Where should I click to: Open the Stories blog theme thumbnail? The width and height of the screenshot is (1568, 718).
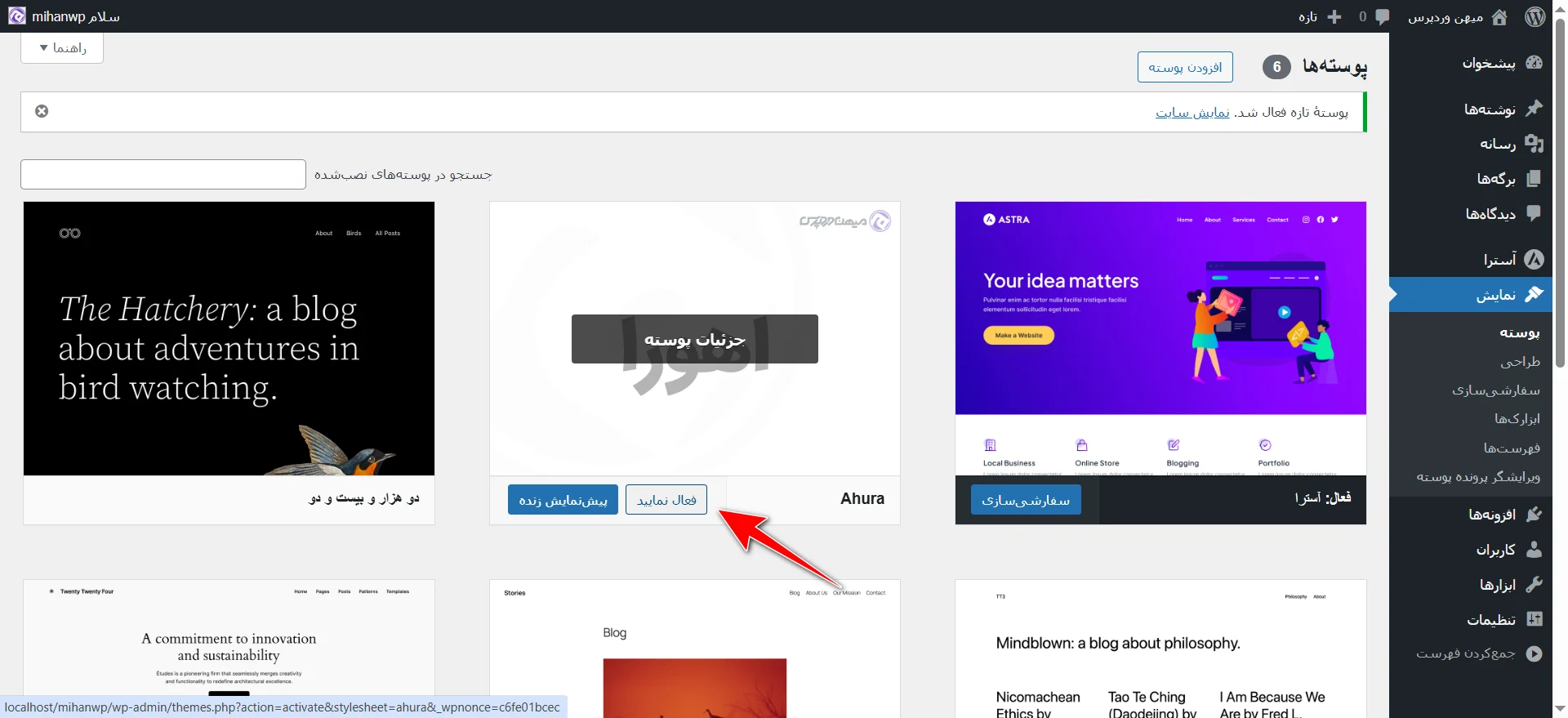point(695,649)
